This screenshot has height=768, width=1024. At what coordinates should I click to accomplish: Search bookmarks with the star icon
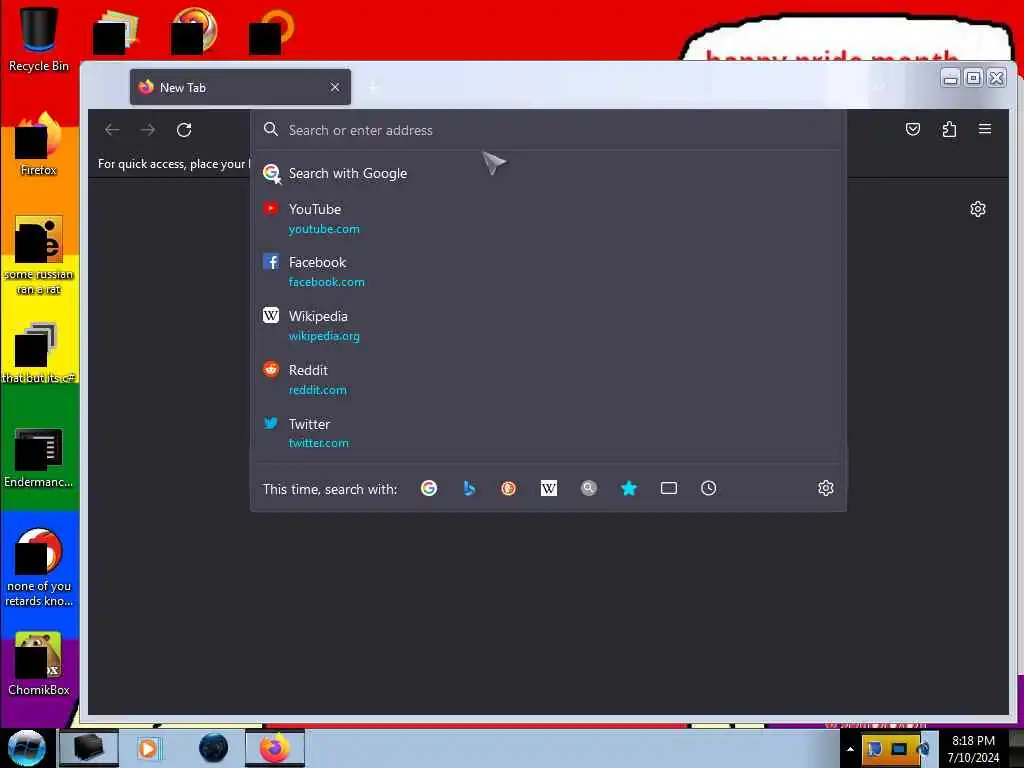point(629,488)
